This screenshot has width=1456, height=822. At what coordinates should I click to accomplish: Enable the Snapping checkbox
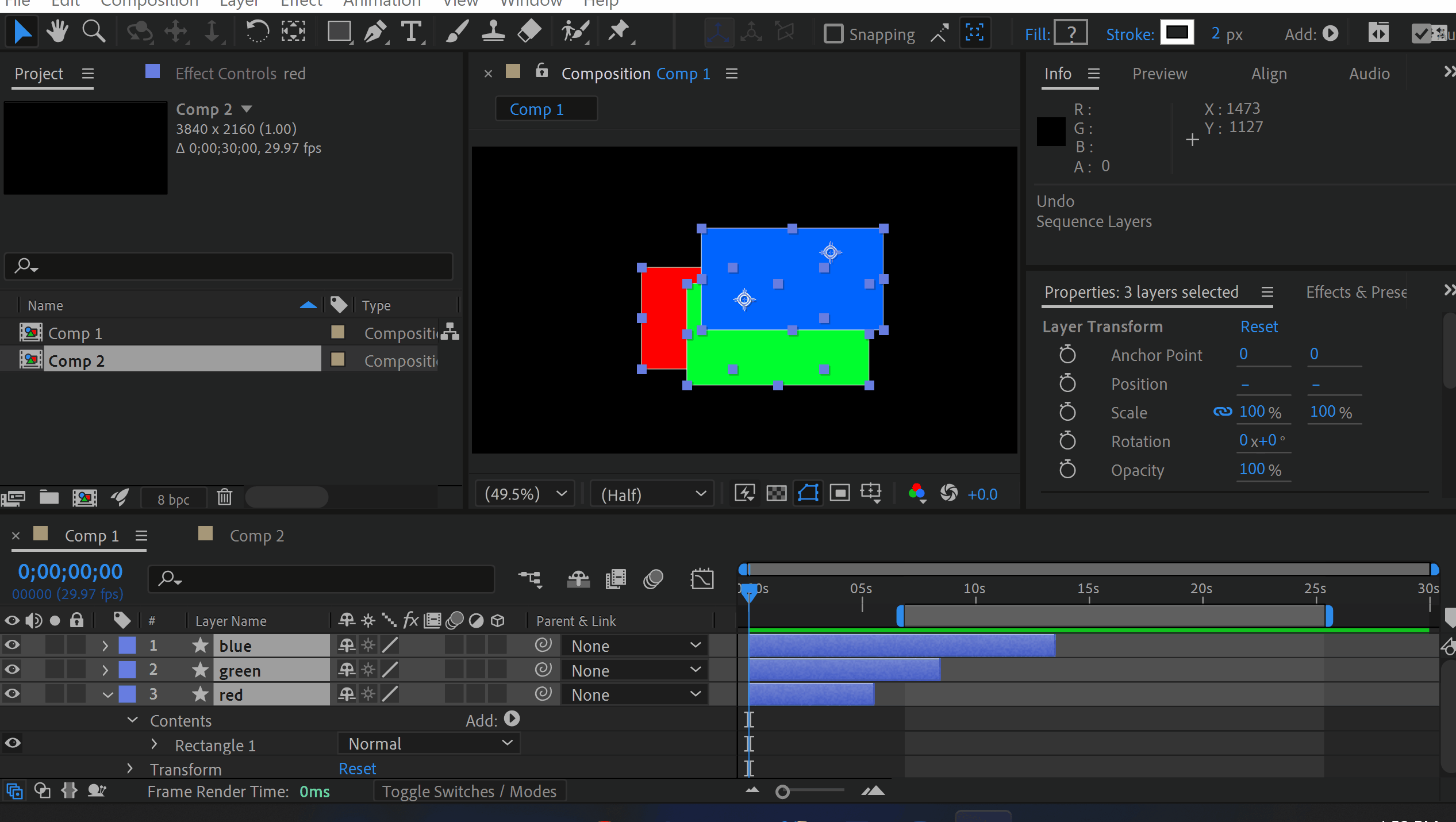[833, 34]
